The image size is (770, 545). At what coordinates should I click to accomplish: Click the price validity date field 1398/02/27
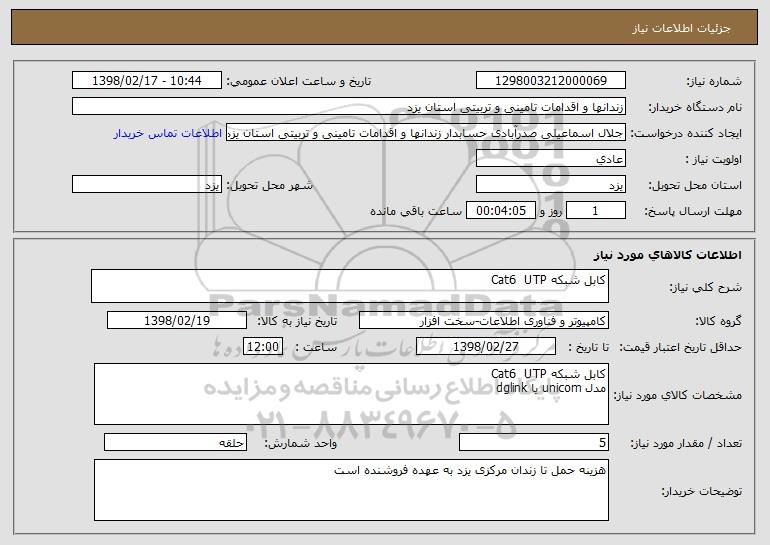click(x=486, y=347)
